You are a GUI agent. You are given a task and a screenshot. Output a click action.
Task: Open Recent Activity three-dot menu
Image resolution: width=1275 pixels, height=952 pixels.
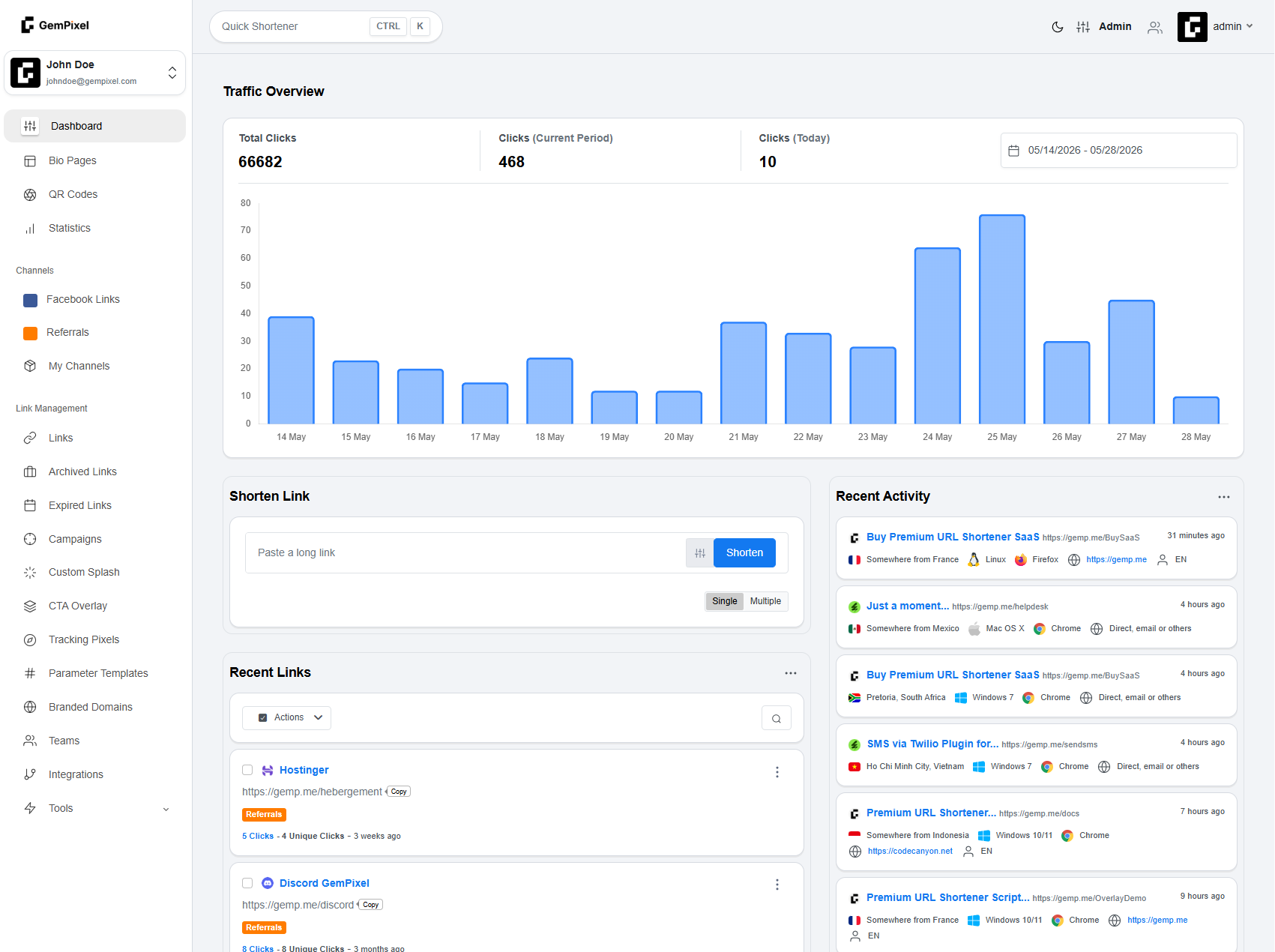click(x=1224, y=497)
